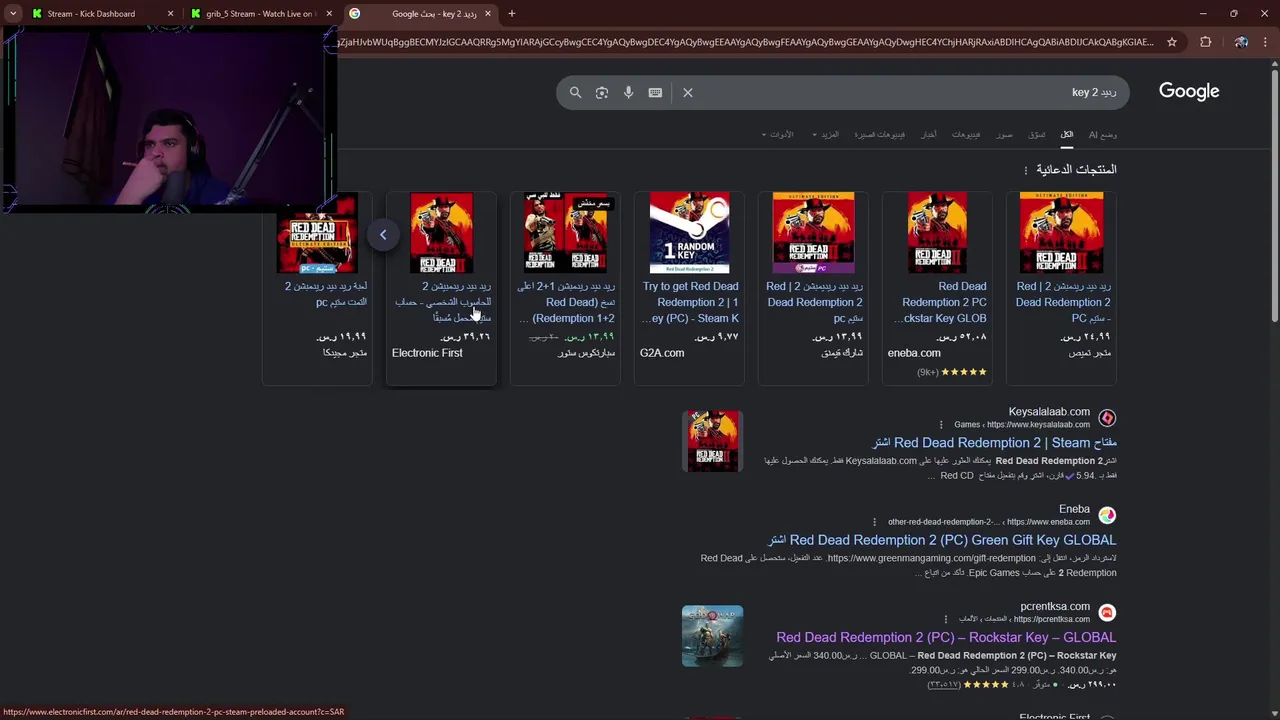
Task: Open the 13.99 priced Steam PC product
Action: pyautogui.click(x=813, y=287)
